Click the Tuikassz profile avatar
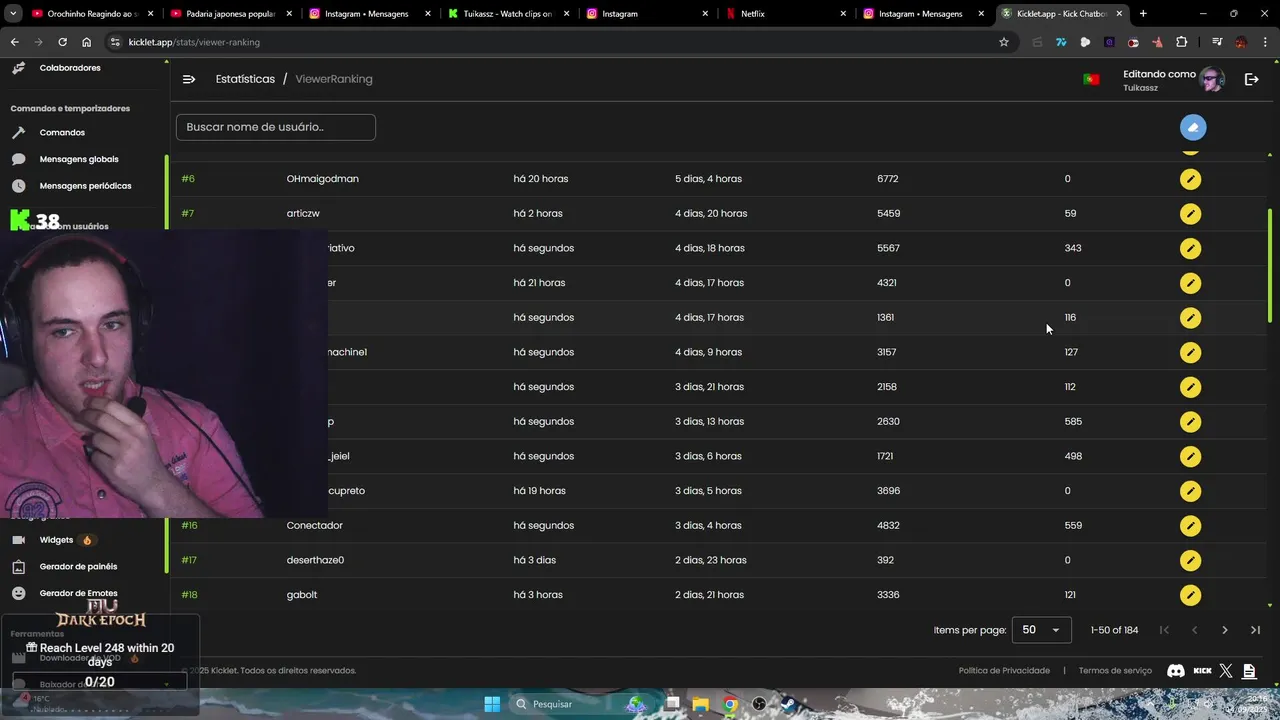 click(x=1212, y=80)
